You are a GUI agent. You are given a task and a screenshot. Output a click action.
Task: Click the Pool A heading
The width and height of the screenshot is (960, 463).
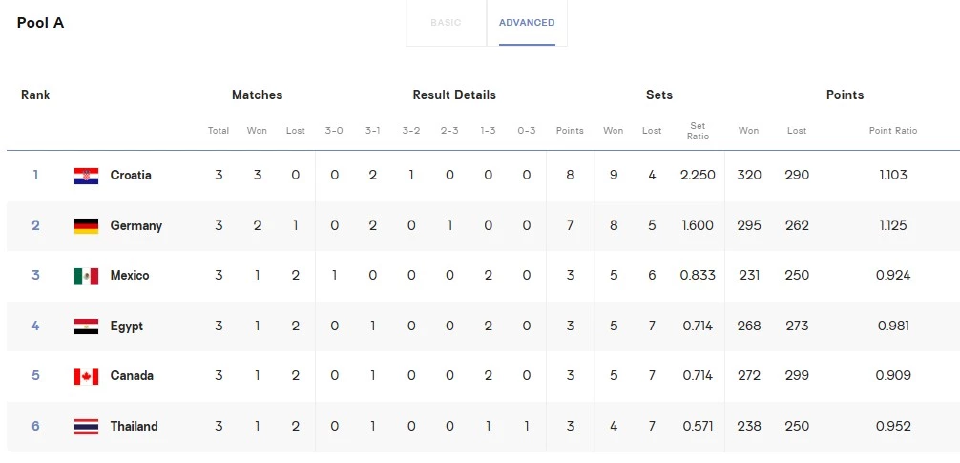pyautogui.click(x=40, y=23)
